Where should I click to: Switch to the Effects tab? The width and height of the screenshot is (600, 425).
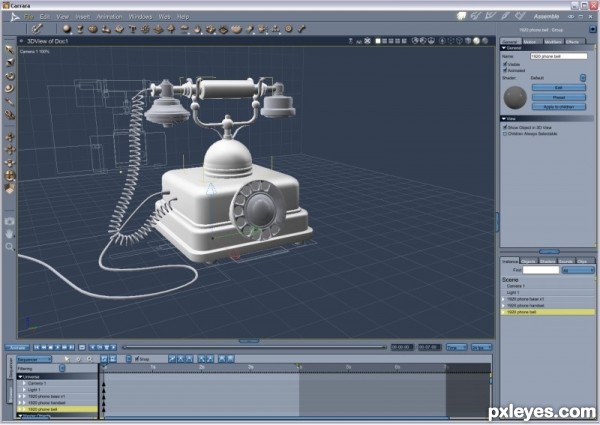(573, 41)
